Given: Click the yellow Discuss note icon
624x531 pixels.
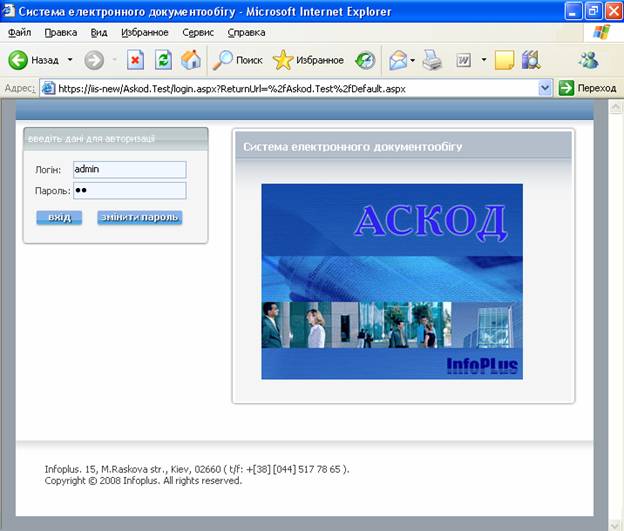Looking at the screenshot, I should point(504,60).
